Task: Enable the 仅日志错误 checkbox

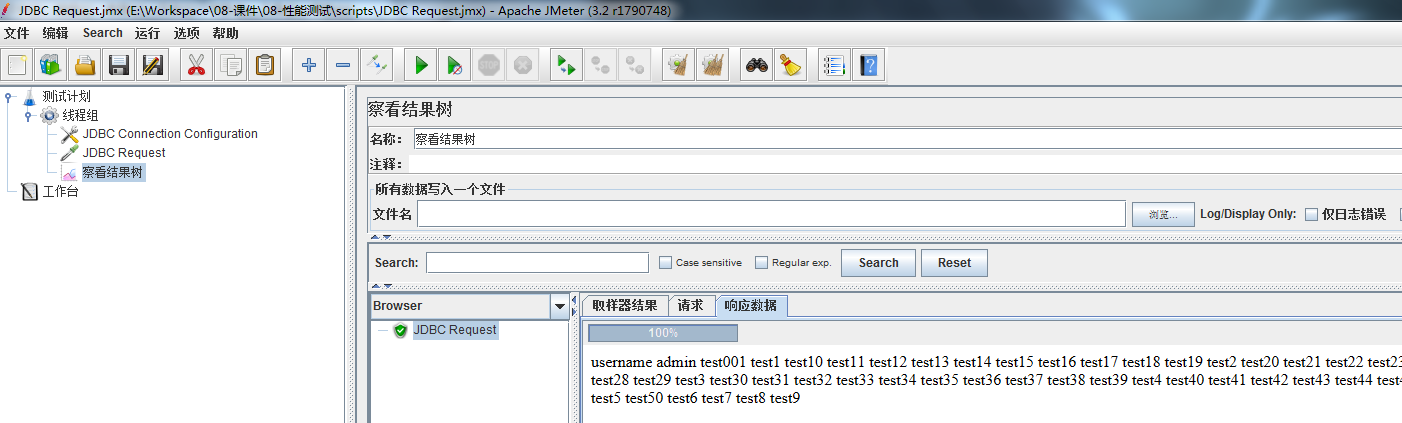Action: [1311, 214]
